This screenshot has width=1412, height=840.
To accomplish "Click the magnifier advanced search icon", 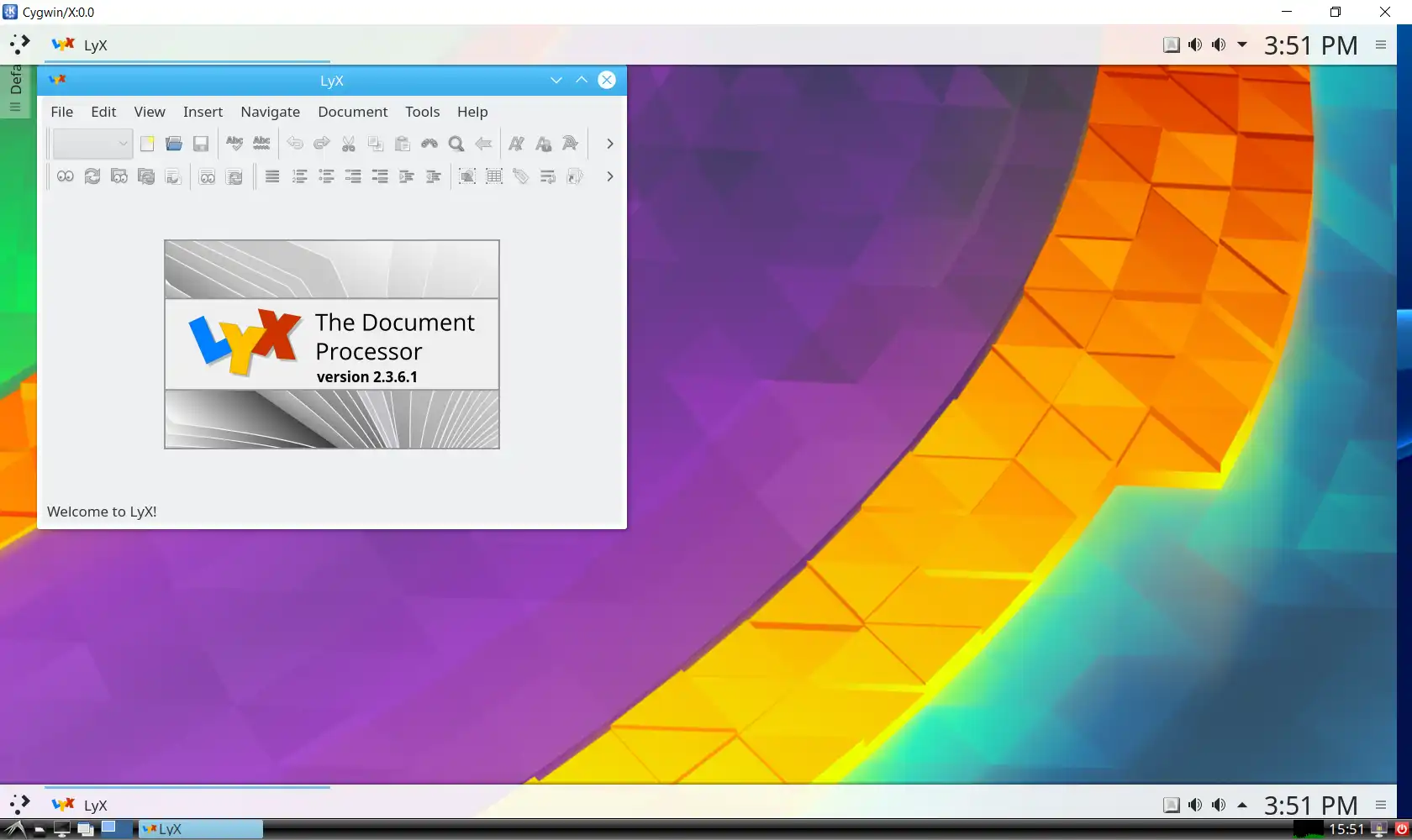I will (456, 144).
